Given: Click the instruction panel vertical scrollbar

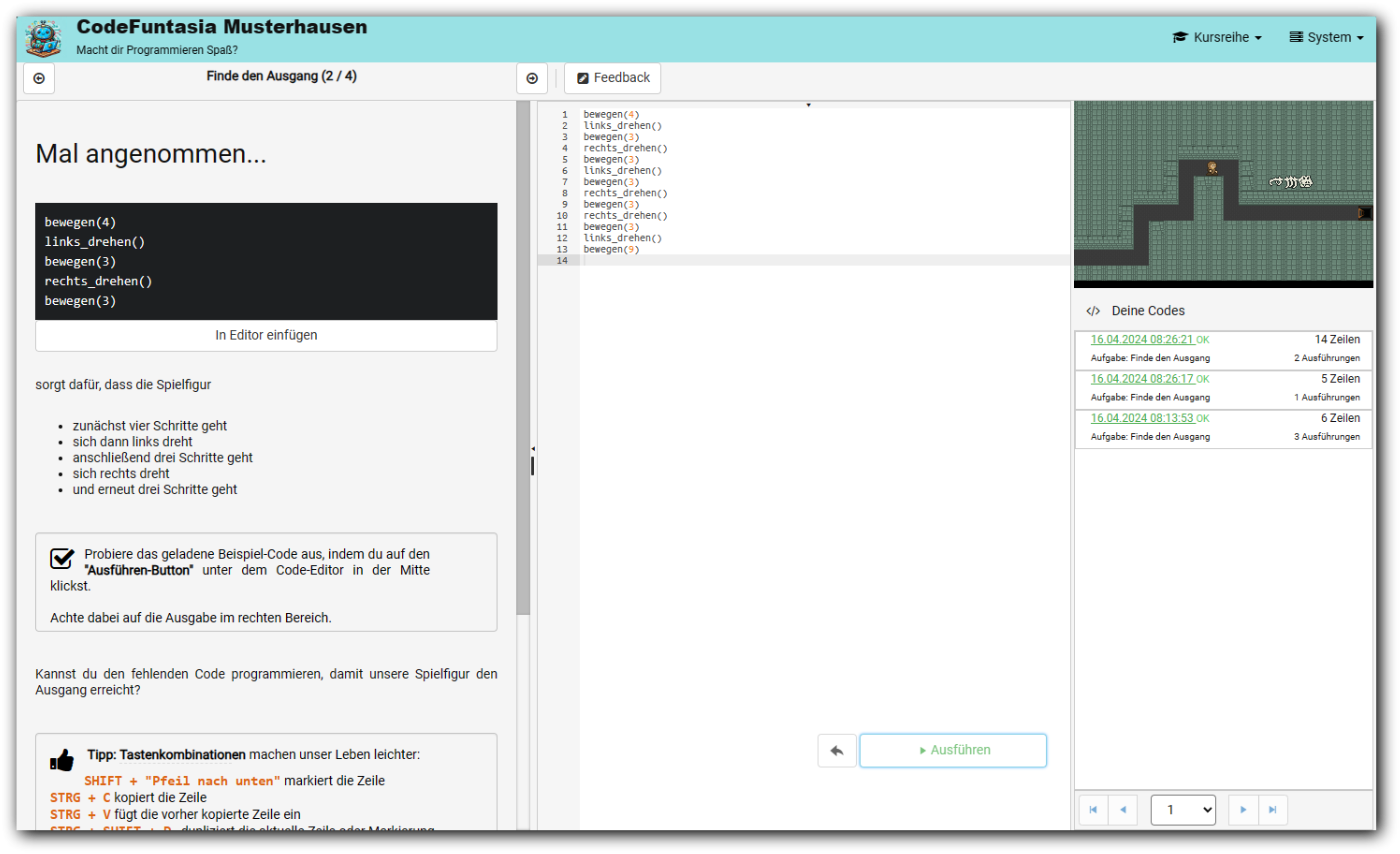Looking at the screenshot, I should (x=523, y=360).
